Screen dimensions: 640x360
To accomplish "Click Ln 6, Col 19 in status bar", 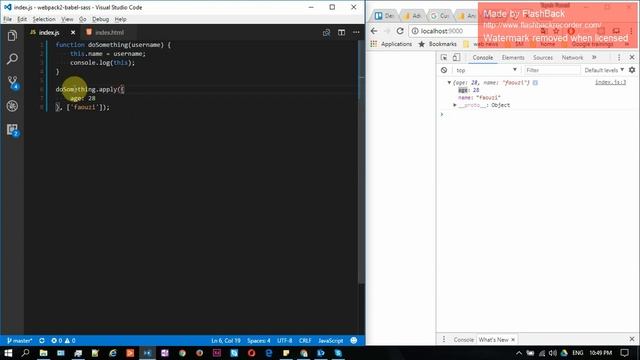I will click(x=226, y=340).
